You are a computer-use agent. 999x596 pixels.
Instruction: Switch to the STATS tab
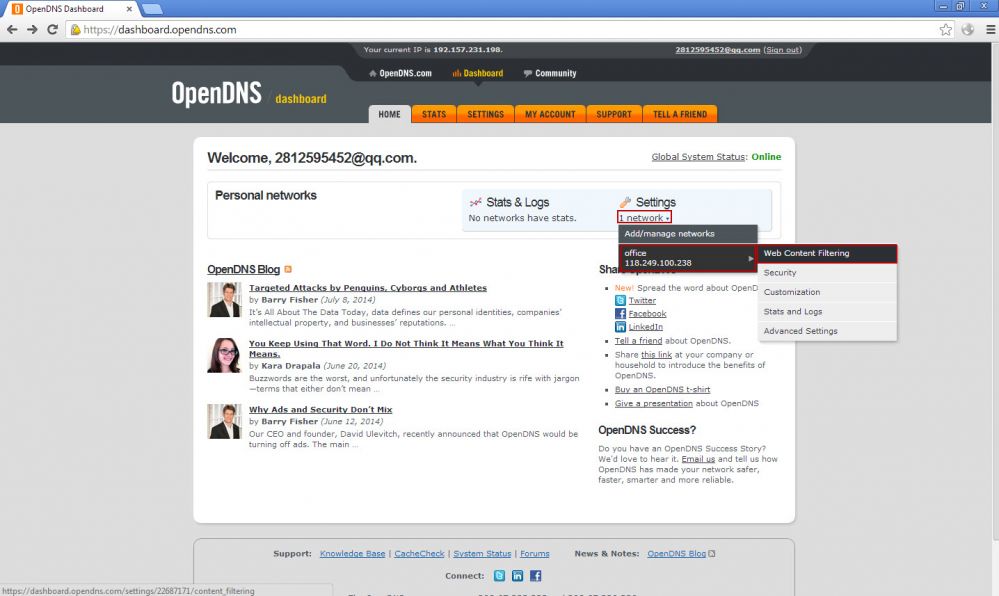click(434, 114)
